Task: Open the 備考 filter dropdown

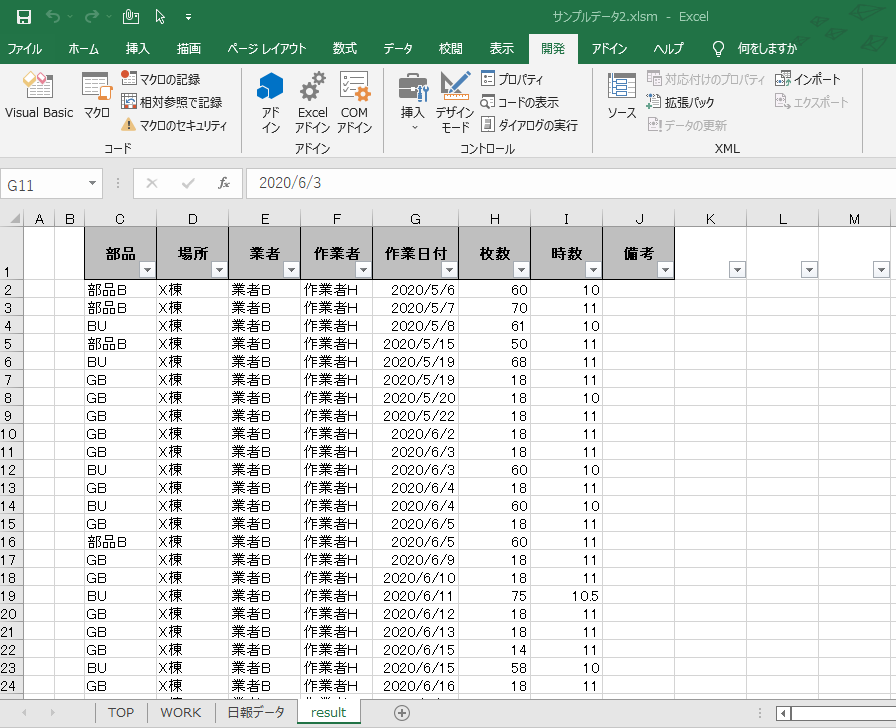Action: (x=665, y=270)
